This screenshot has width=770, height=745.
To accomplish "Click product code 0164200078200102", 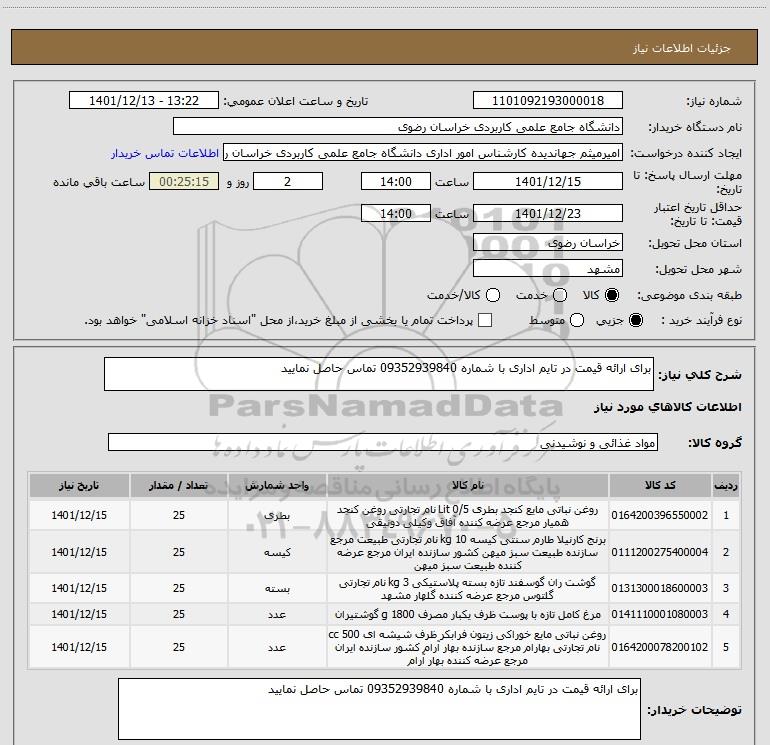I will [x=660, y=647].
